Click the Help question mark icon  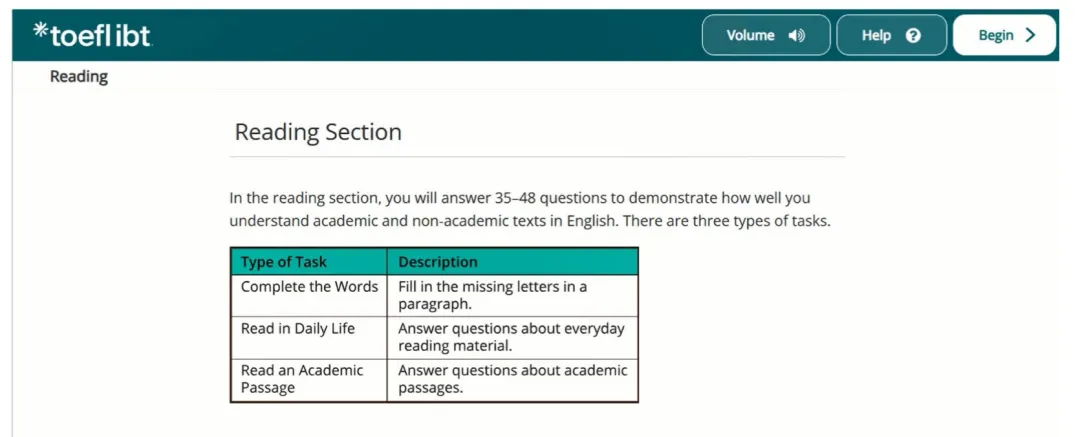(913, 36)
